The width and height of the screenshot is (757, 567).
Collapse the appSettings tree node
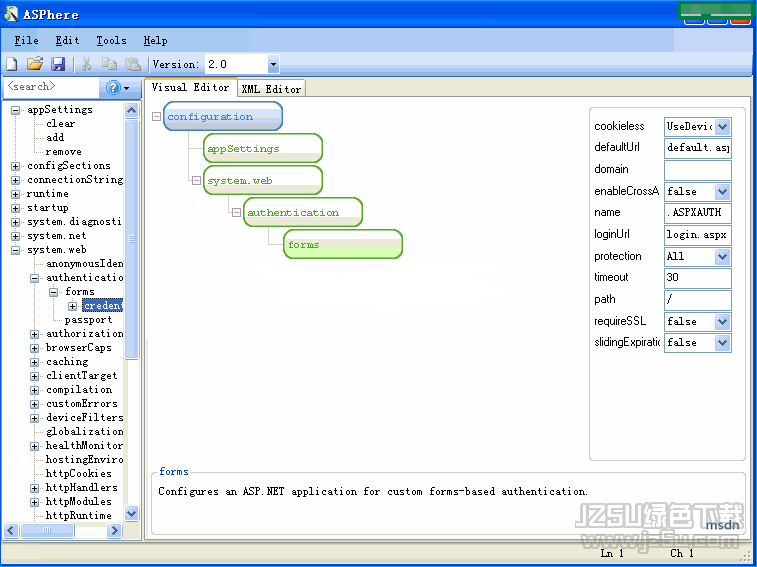[x=16, y=110]
